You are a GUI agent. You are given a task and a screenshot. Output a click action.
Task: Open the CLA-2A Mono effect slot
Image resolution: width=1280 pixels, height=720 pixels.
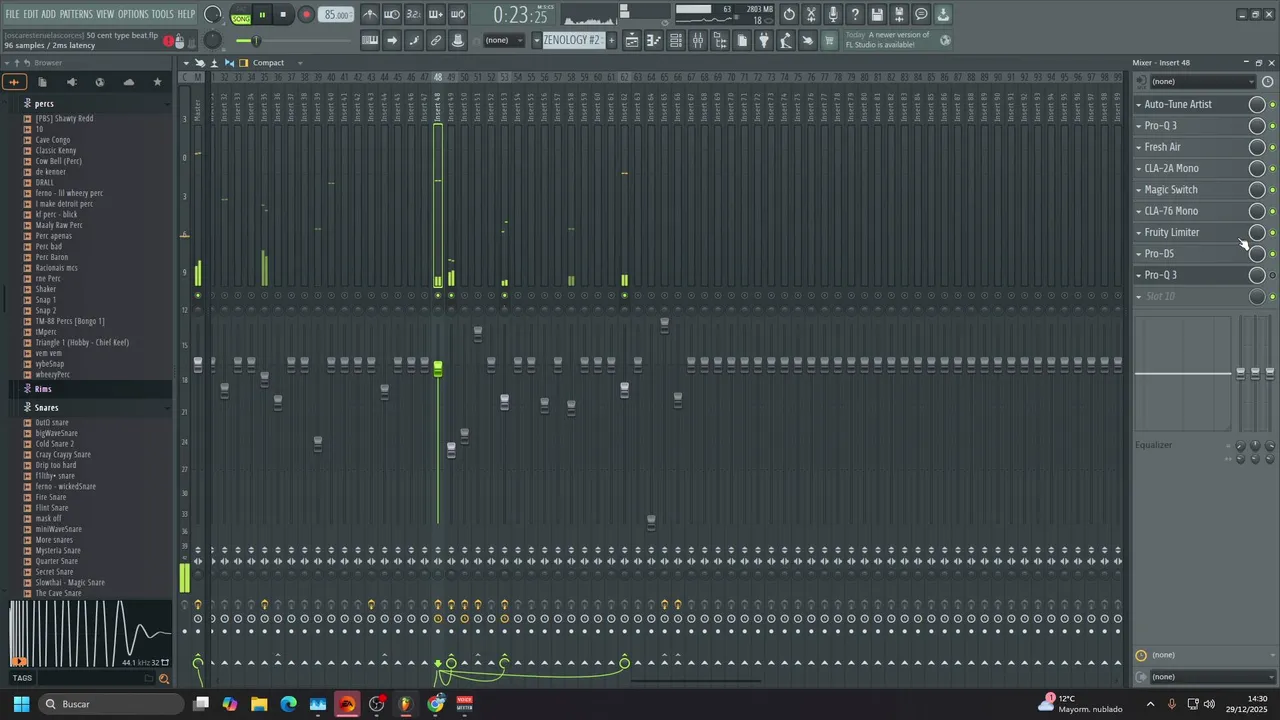pyautogui.click(x=1171, y=168)
